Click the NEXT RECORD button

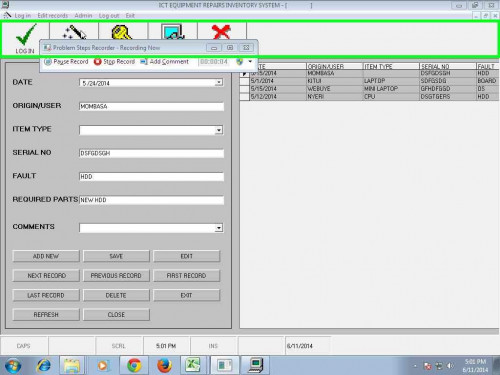click(x=46, y=276)
